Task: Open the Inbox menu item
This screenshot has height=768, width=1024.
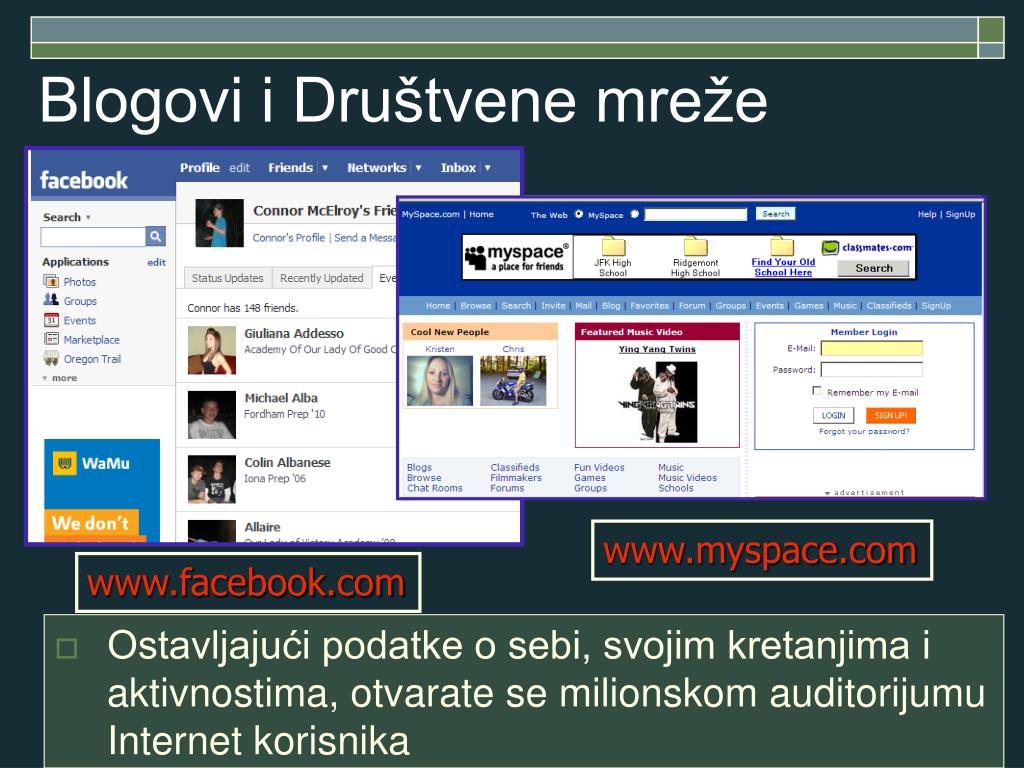Action: click(458, 168)
